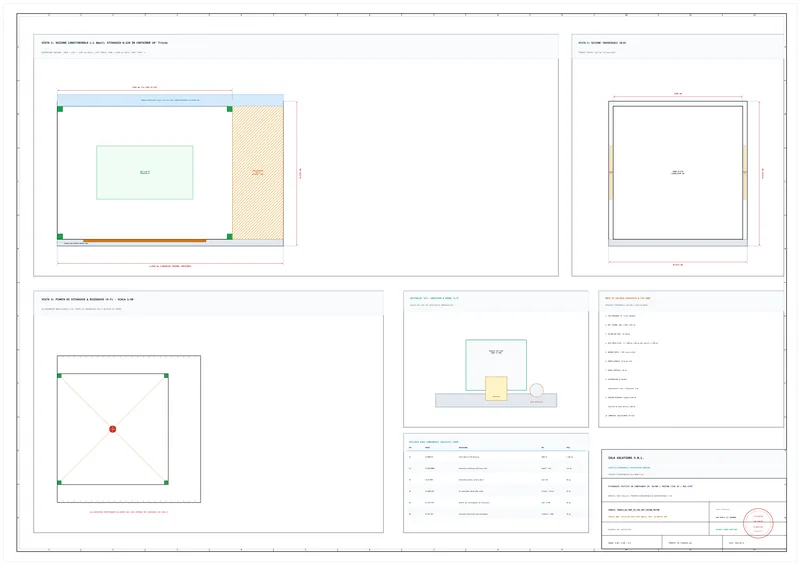Click top-left green corner block in longitudinal section

[x=60, y=109]
